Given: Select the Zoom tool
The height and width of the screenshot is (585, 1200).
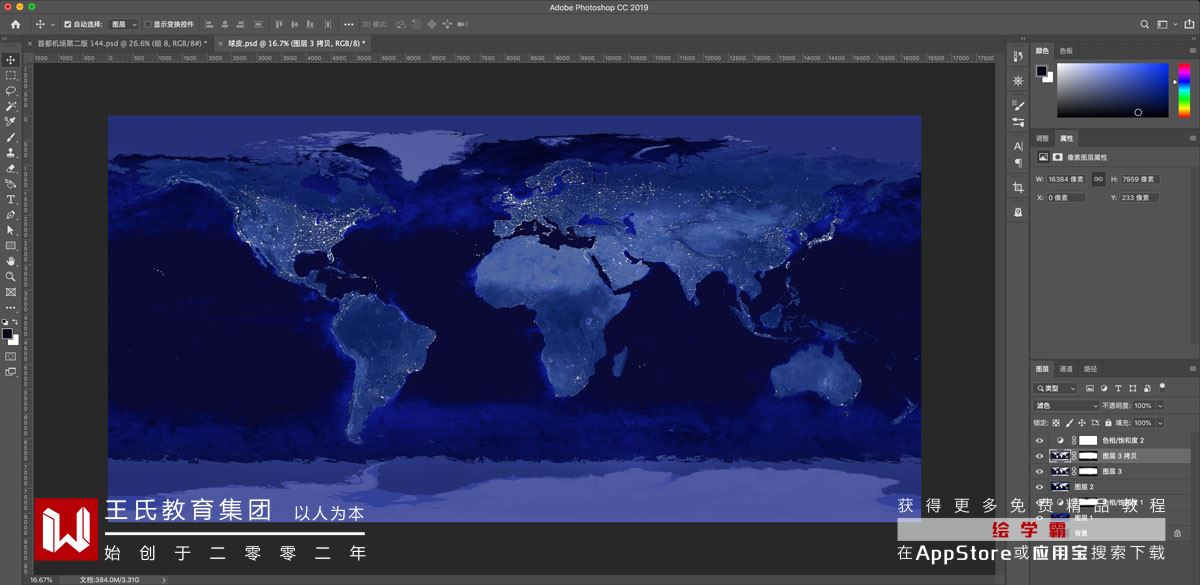Looking at the screenshot, I should 10,276.
